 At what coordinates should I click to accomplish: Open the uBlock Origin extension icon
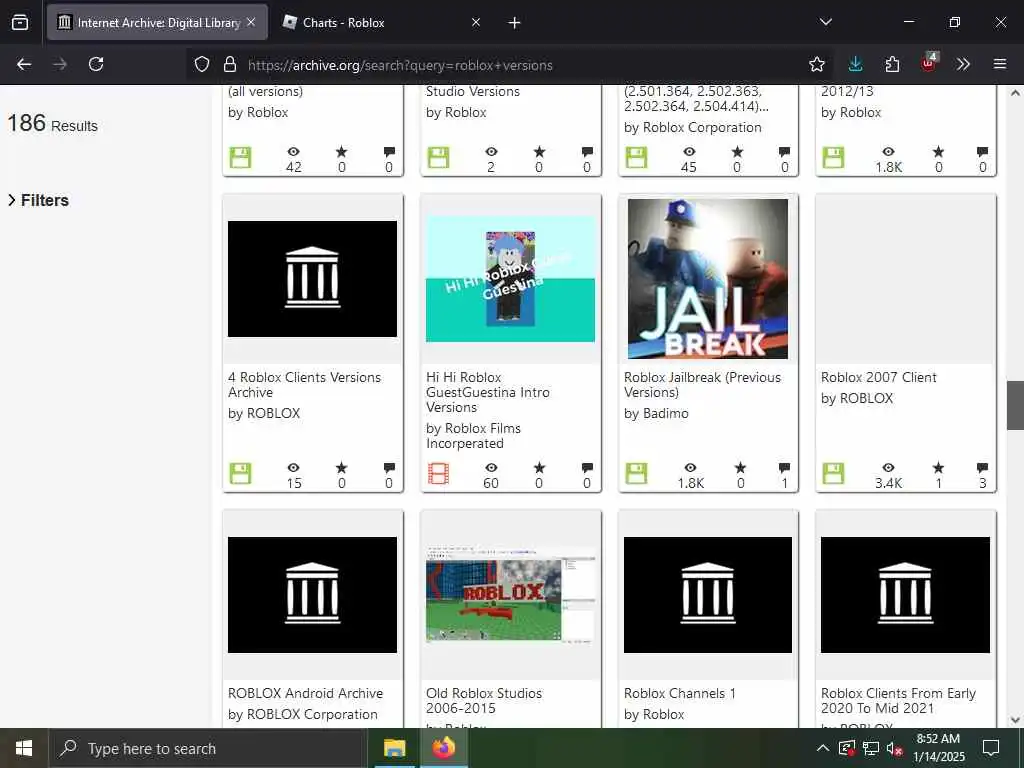point(929,63)
